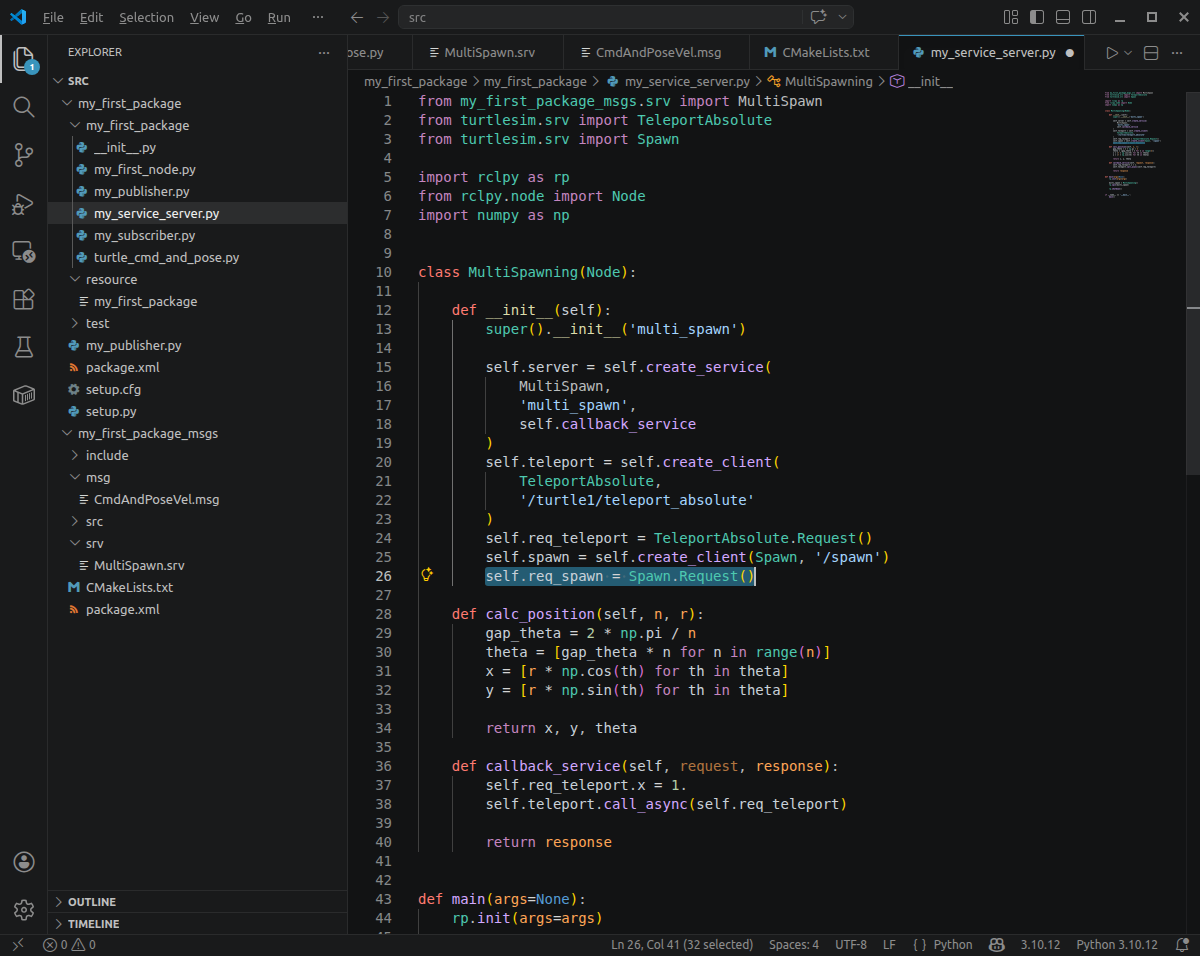Open the Go menu
Viewport: 1200px width, 956px height.
point(244,17)
